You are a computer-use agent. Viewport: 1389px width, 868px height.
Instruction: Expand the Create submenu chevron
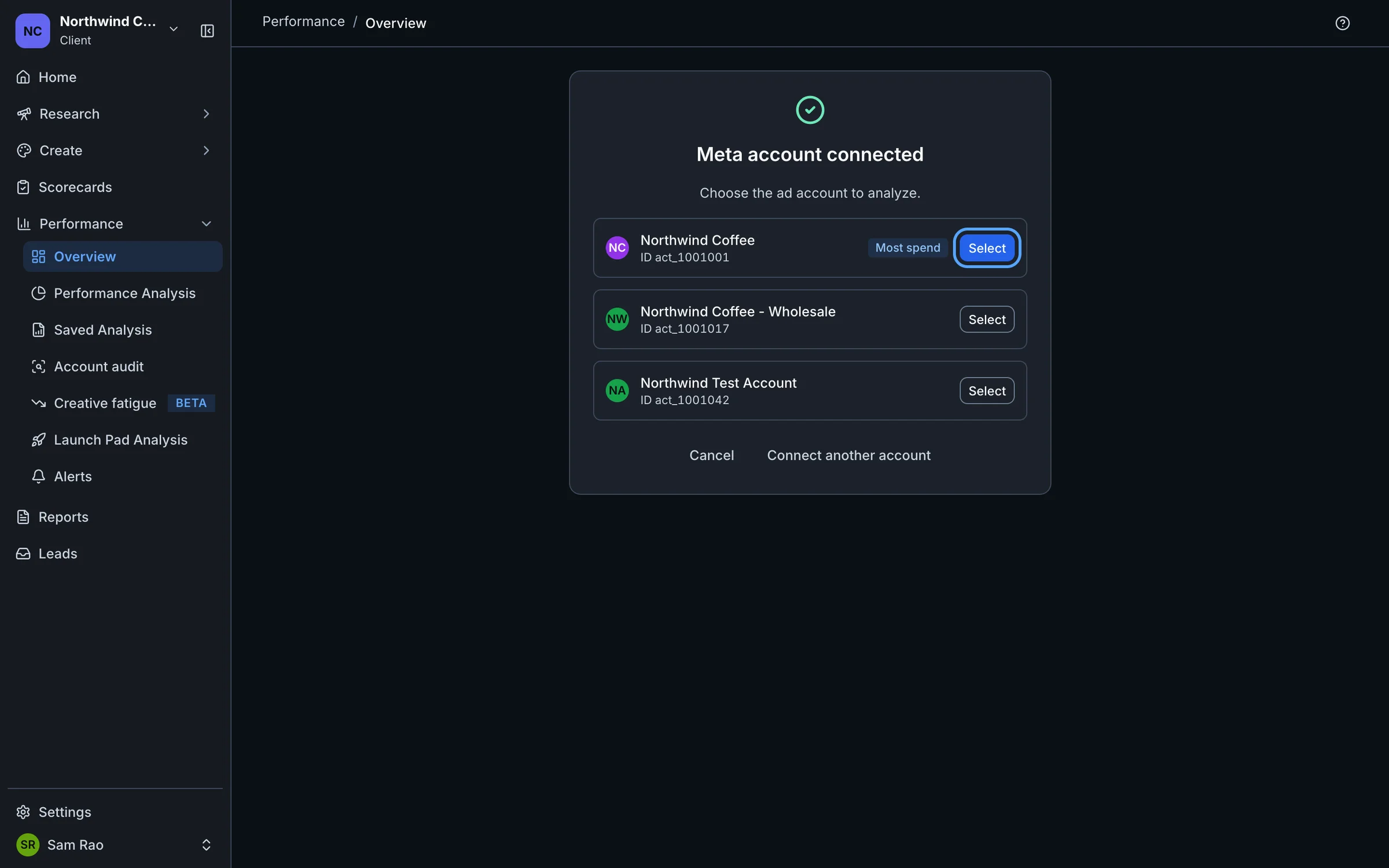pyautogui.click(x=206, y=150)
